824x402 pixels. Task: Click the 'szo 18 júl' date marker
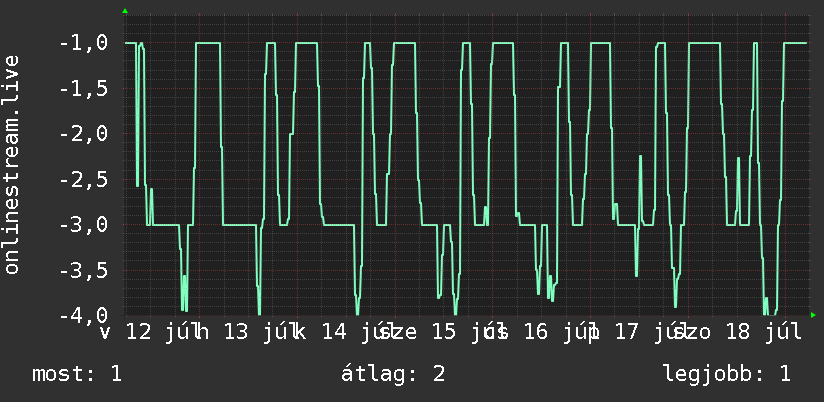[x=737, y=333]
